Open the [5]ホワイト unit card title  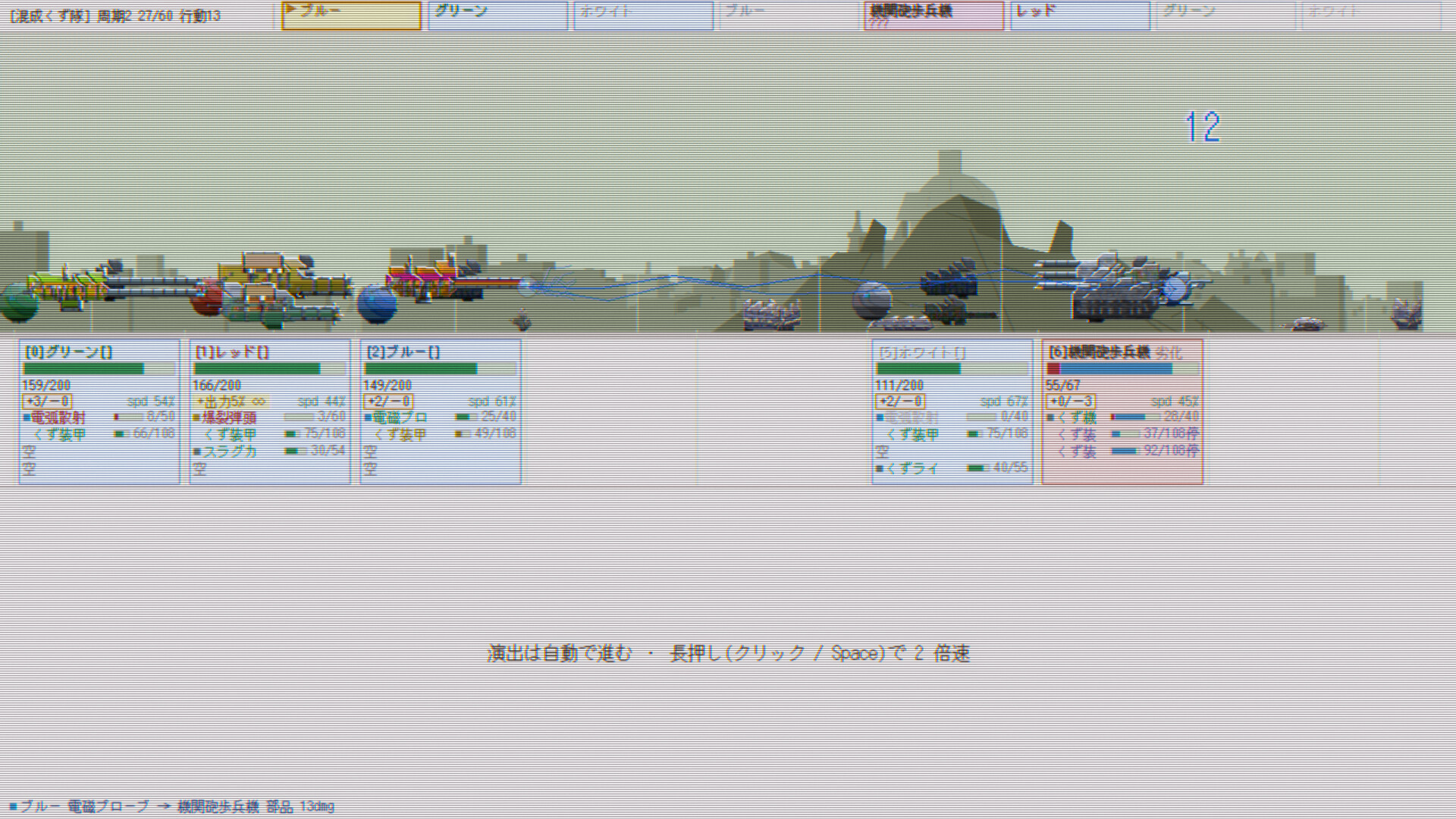click(x=922, y=352)
